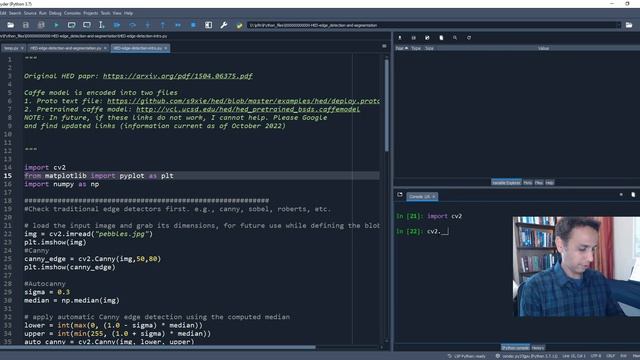Open the Source menu

[30, 13]
